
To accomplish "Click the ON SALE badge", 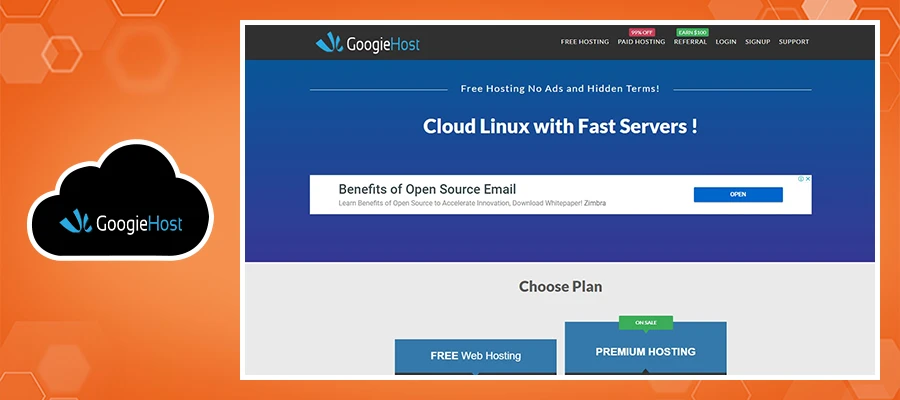I will (645, 322).
